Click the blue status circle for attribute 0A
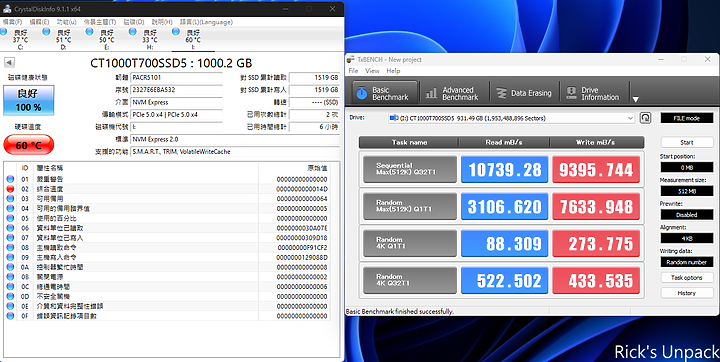 click(x=10, y=267)
